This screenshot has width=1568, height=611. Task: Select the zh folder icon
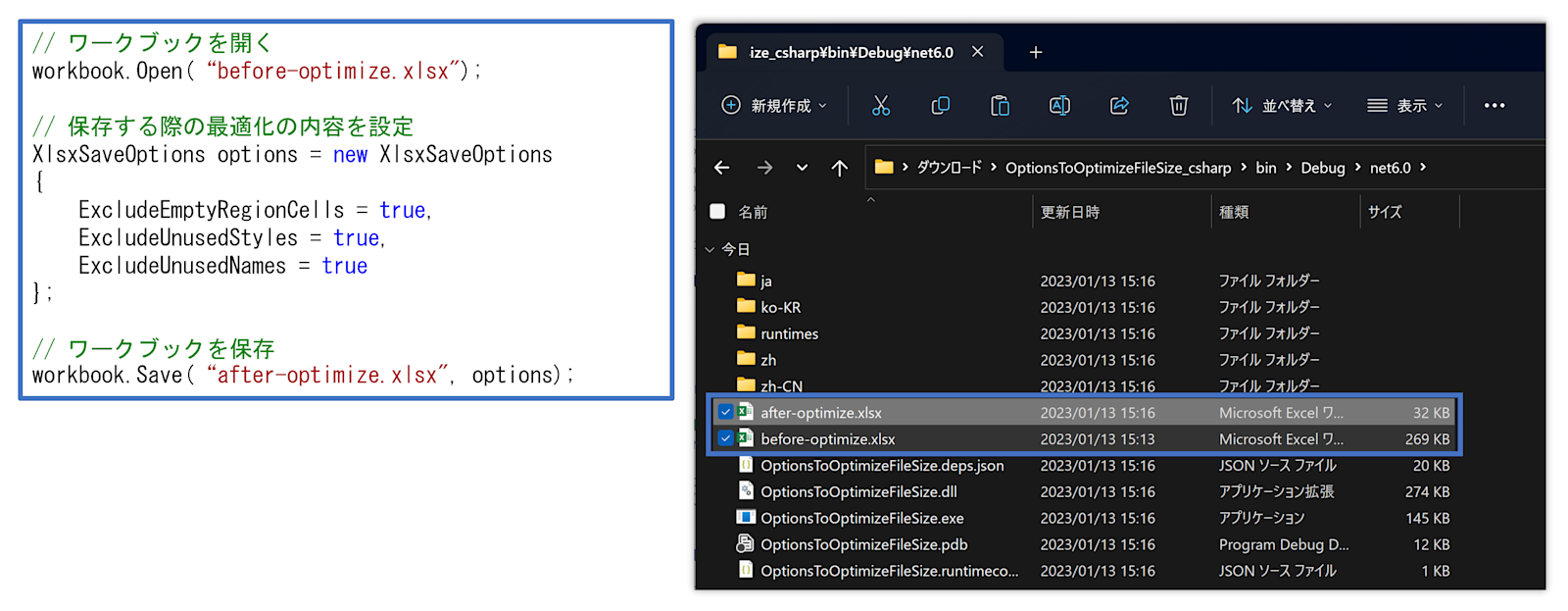coord(746,359)
